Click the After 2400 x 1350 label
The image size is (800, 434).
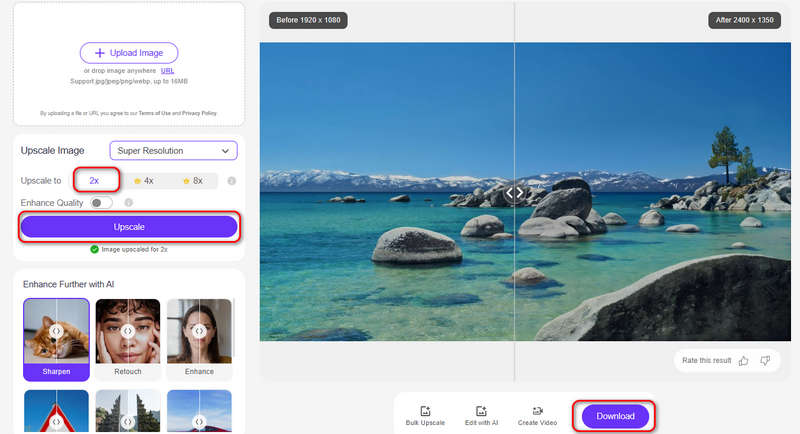coord(744,20)
